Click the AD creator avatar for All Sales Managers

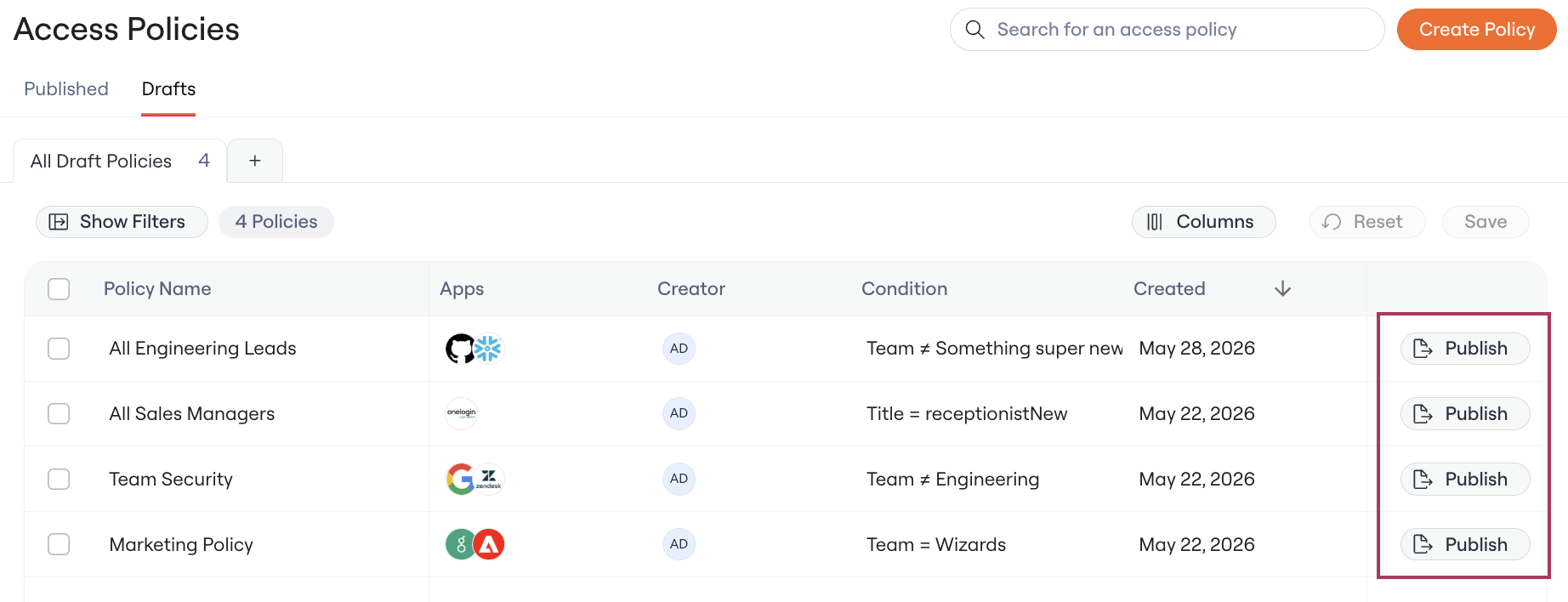click(x=679, y=413)
